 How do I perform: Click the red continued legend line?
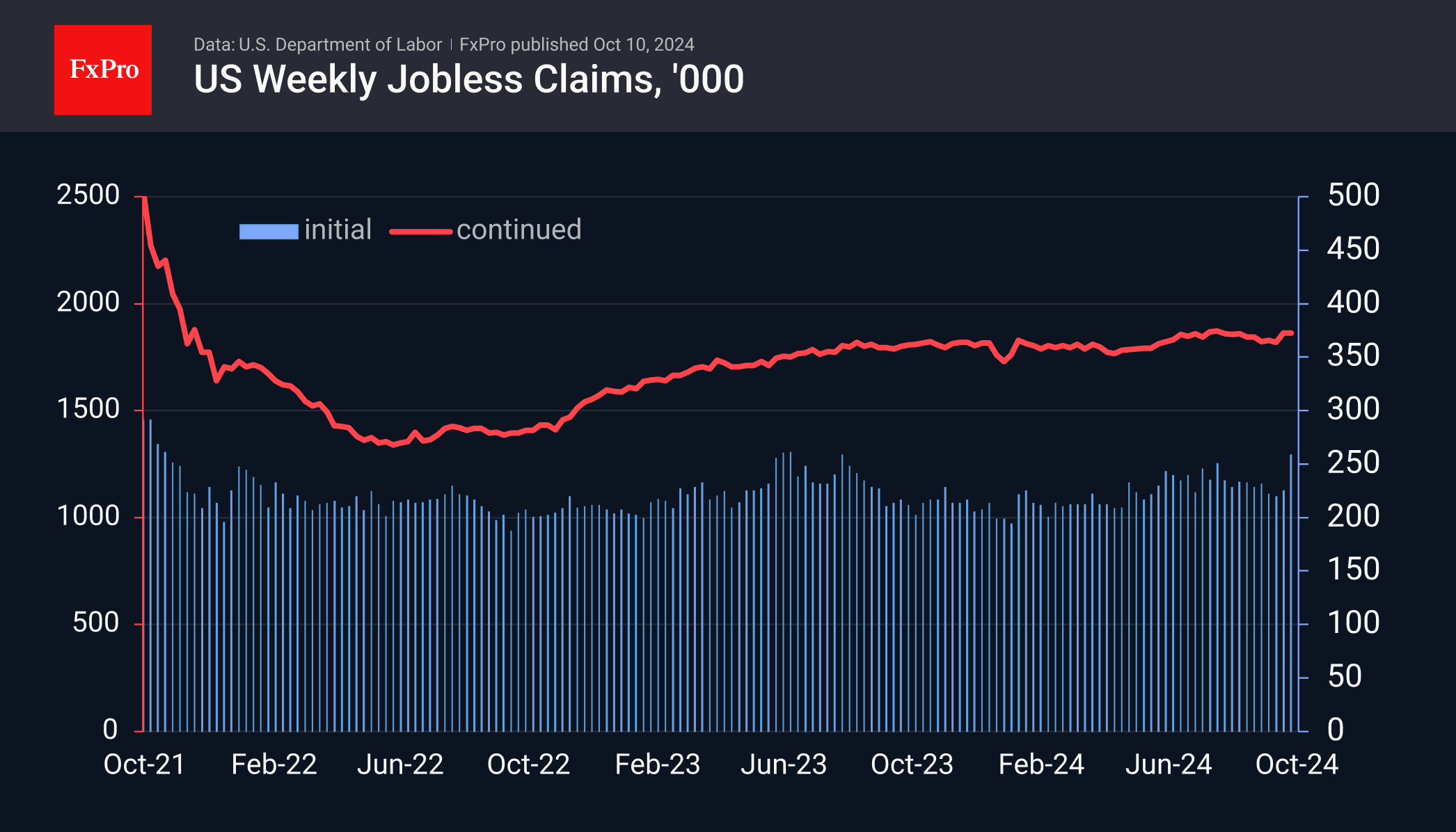pos(420,232)
